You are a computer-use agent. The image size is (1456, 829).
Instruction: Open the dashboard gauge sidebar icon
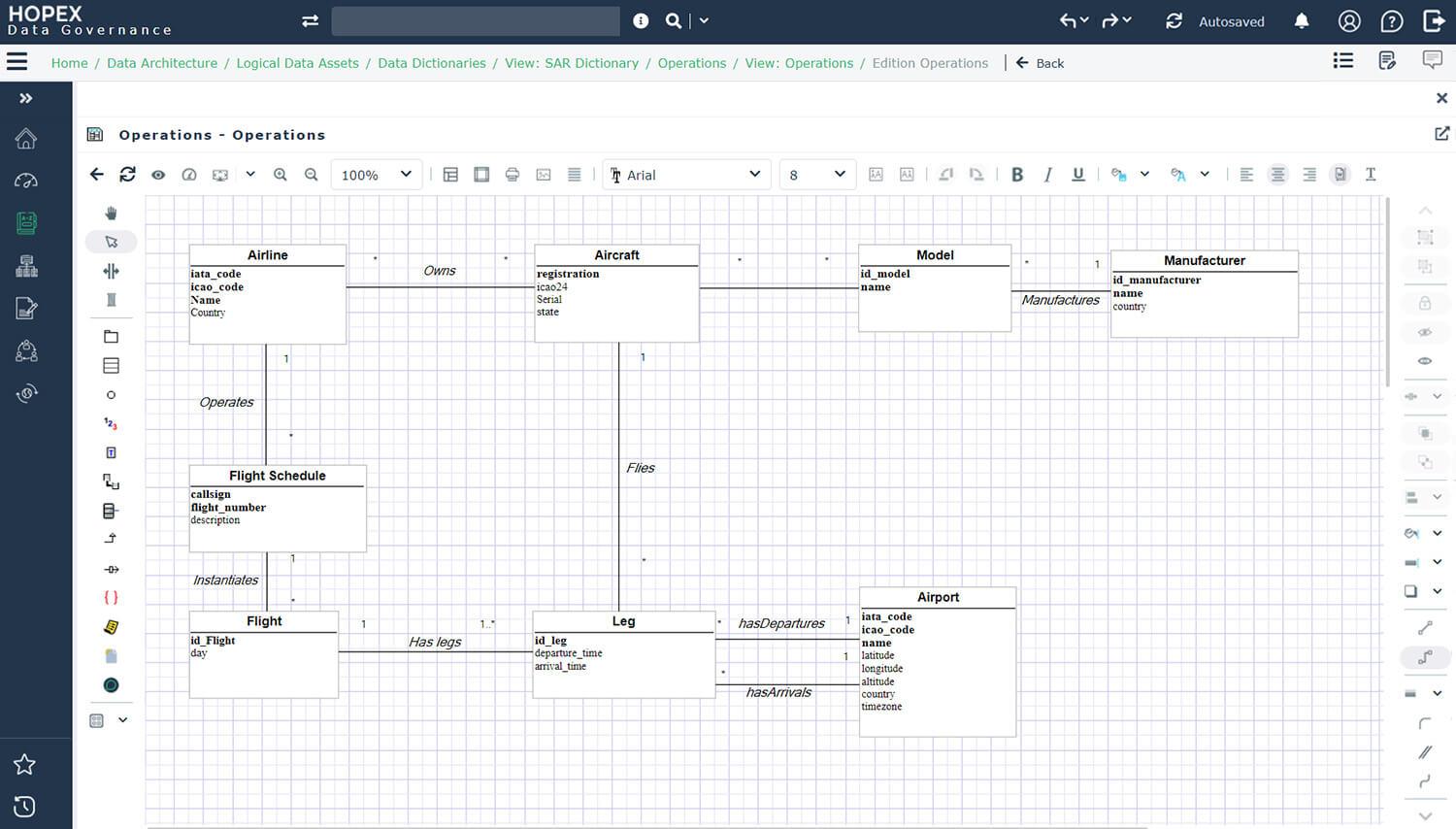tap(26, 181)
